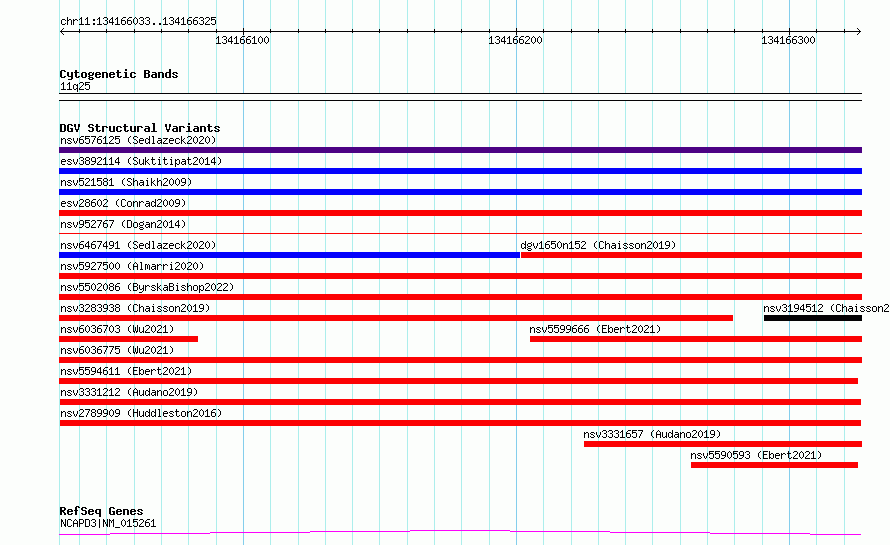
Task: Click the left arrowhead of the ruler
Action: [62, 31]
